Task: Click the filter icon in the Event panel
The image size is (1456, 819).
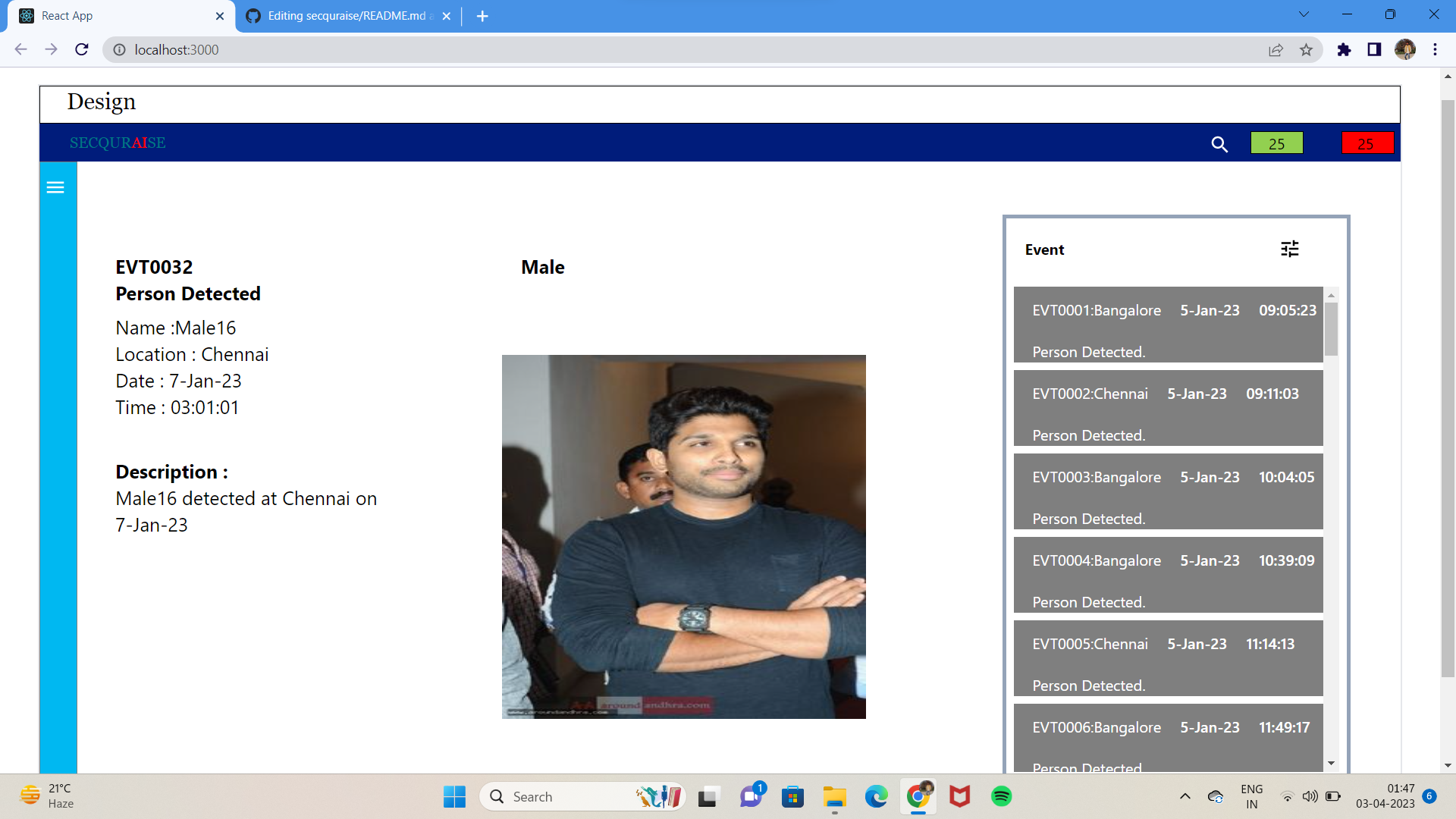Action: coord(1290,249)
